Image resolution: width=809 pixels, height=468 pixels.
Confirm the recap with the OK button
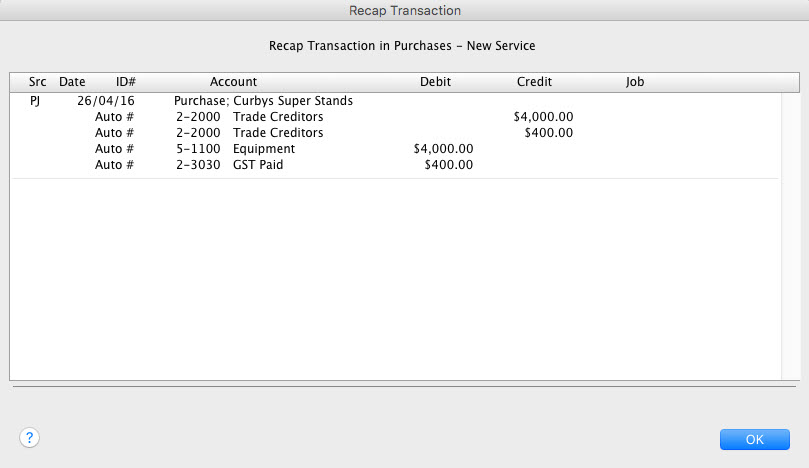click(x=754, y=439)
